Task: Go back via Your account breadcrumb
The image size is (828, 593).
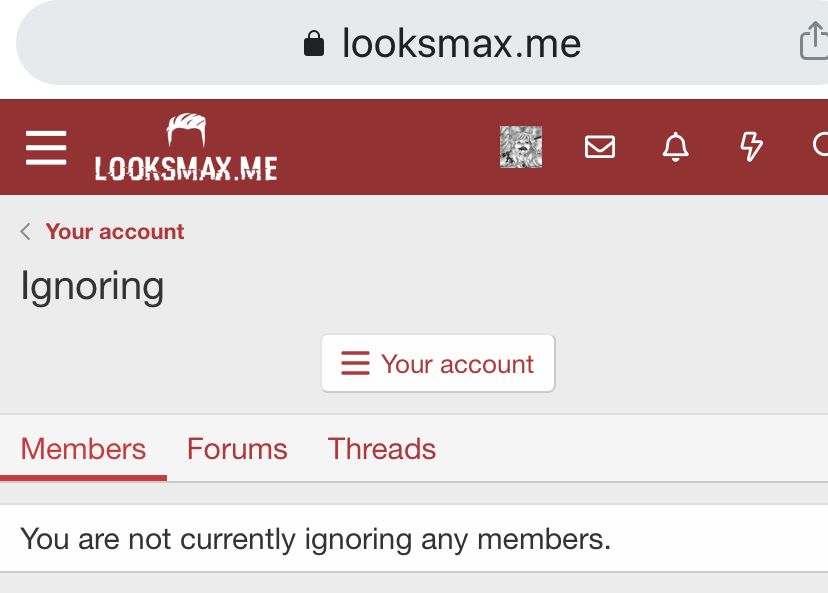Action: tap(115, 231)
